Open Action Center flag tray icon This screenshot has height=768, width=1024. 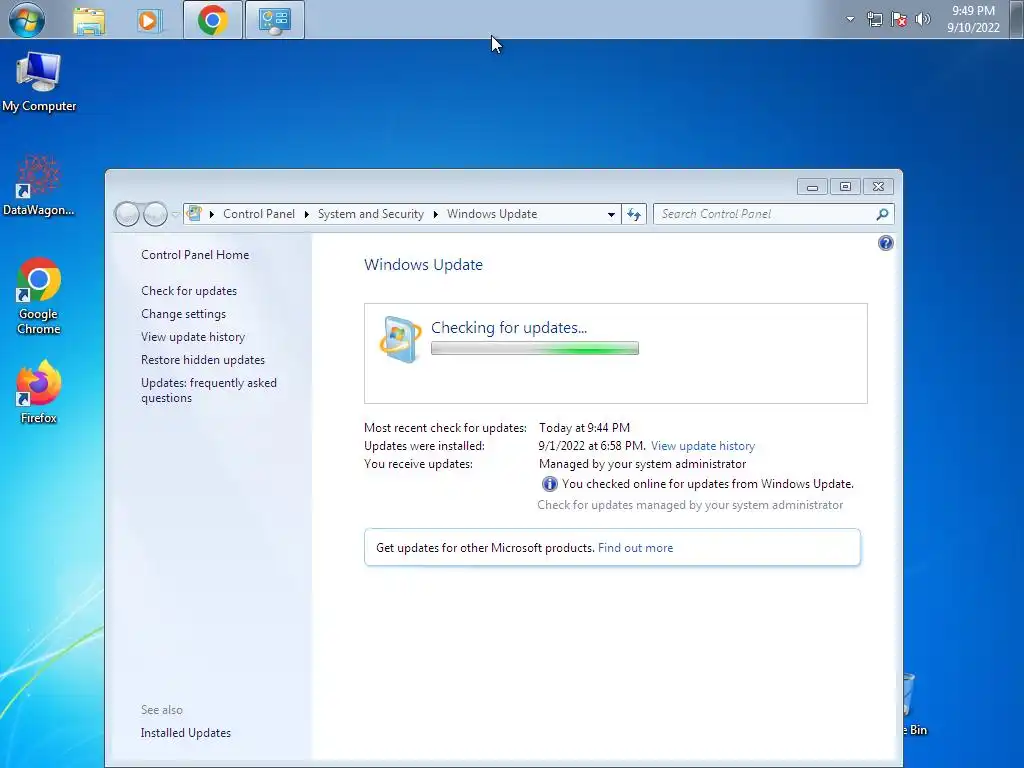pos(899,20)
